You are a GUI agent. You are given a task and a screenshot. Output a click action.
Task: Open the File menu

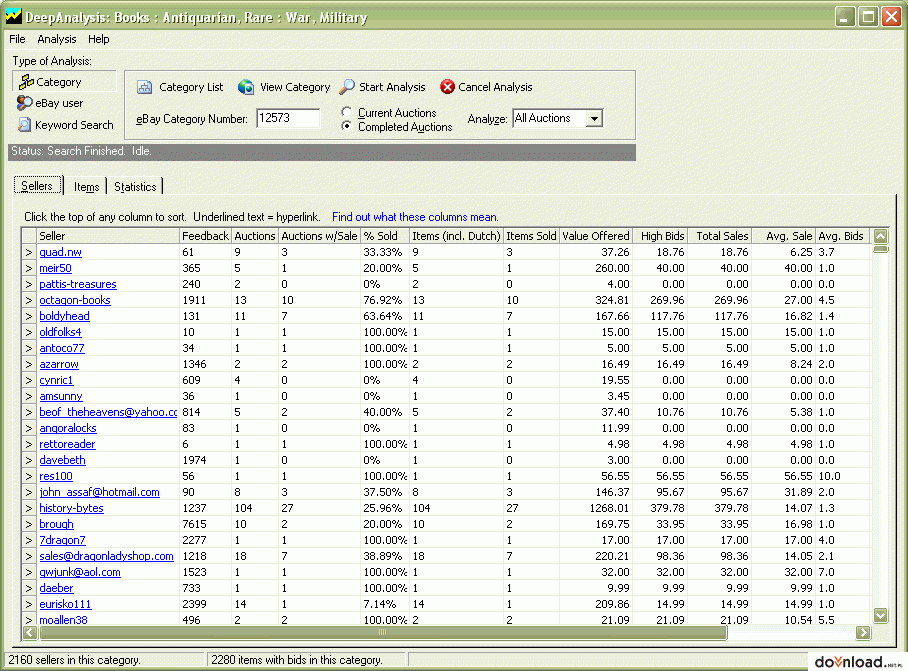(17, 39)
